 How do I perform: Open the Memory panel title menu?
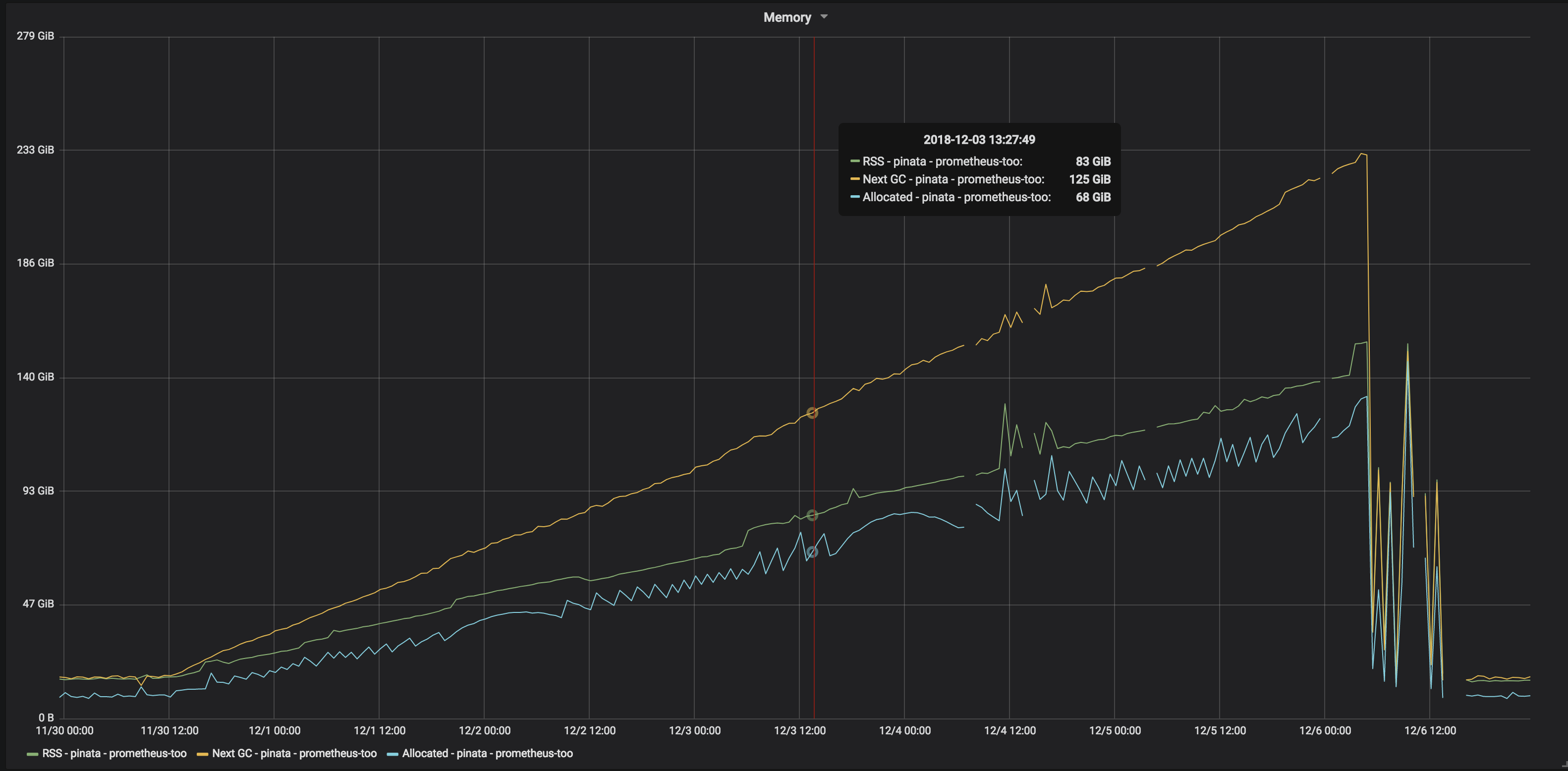tap(787, 17)
